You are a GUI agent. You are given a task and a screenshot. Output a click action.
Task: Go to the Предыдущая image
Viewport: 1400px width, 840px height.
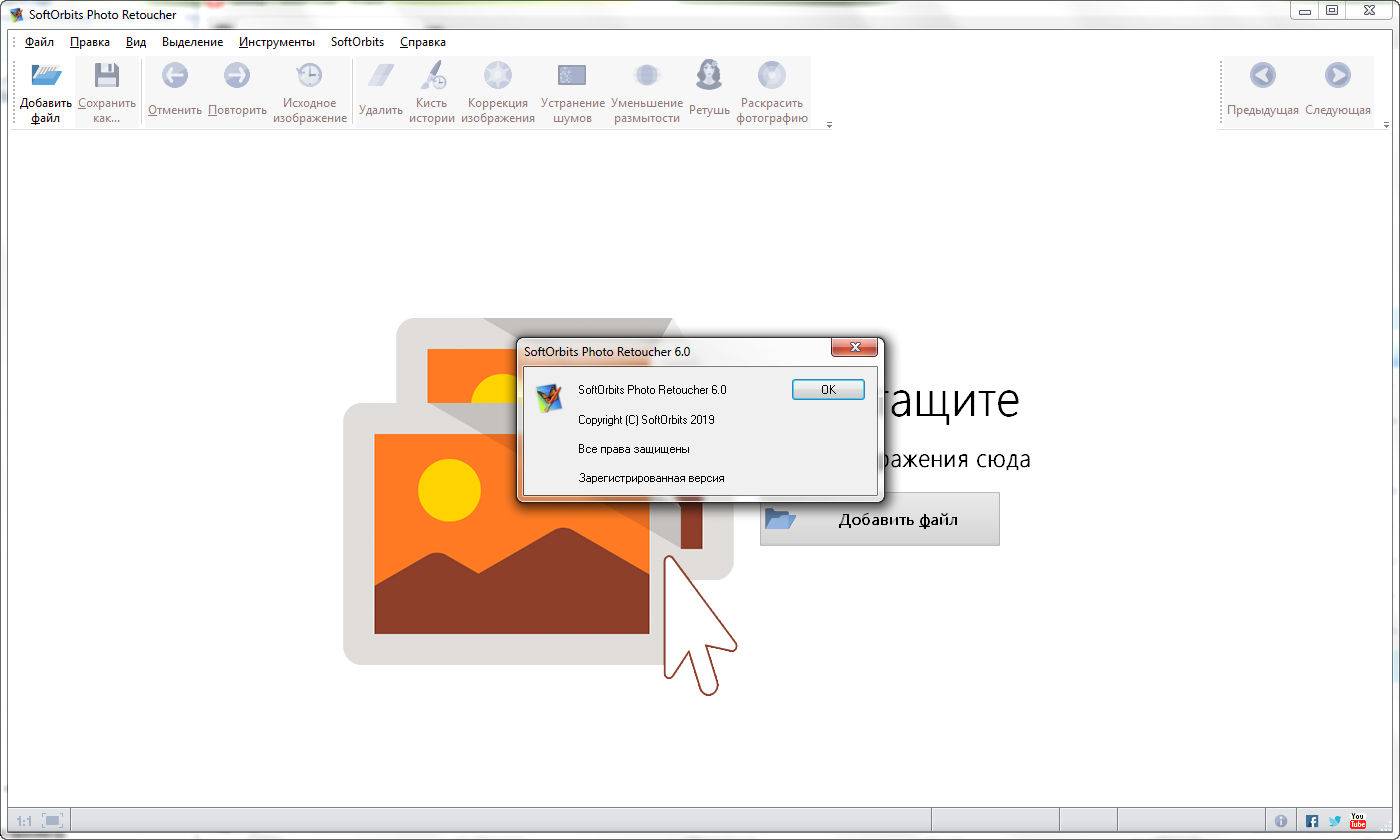[1263, 75]
